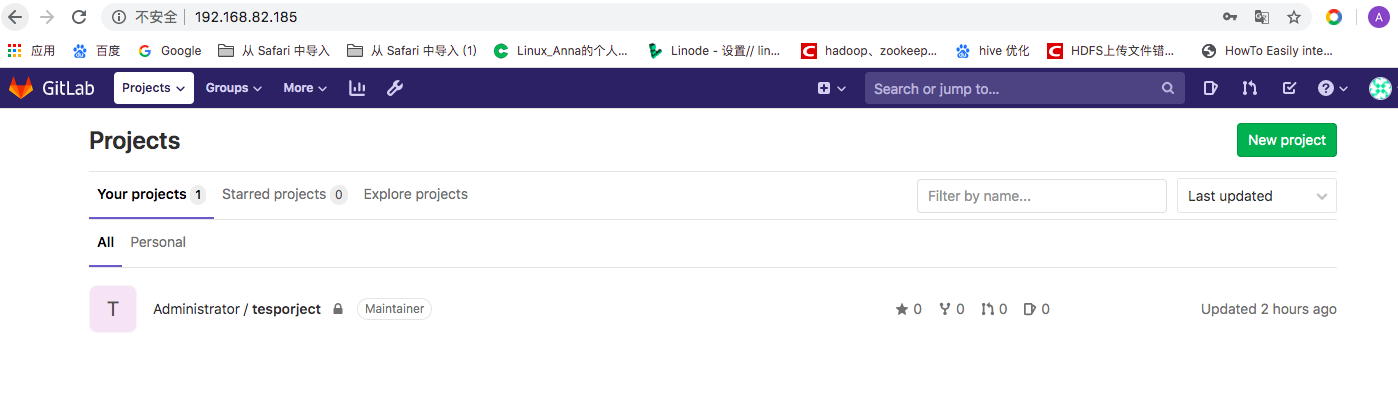
Task: Click the translate page icon
Action: coord(1262,17)
